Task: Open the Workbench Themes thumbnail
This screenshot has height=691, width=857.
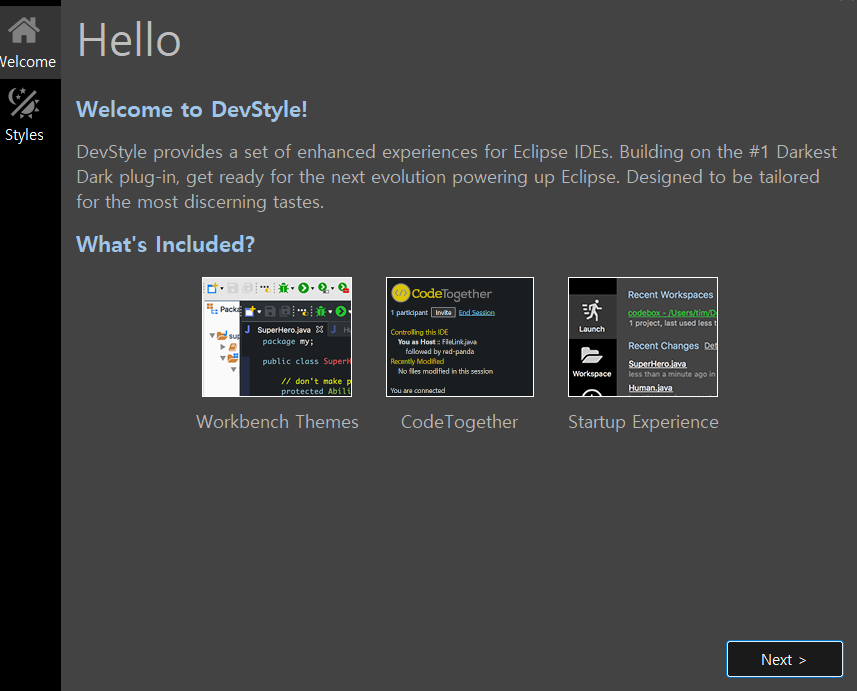Action: point(277,337)
